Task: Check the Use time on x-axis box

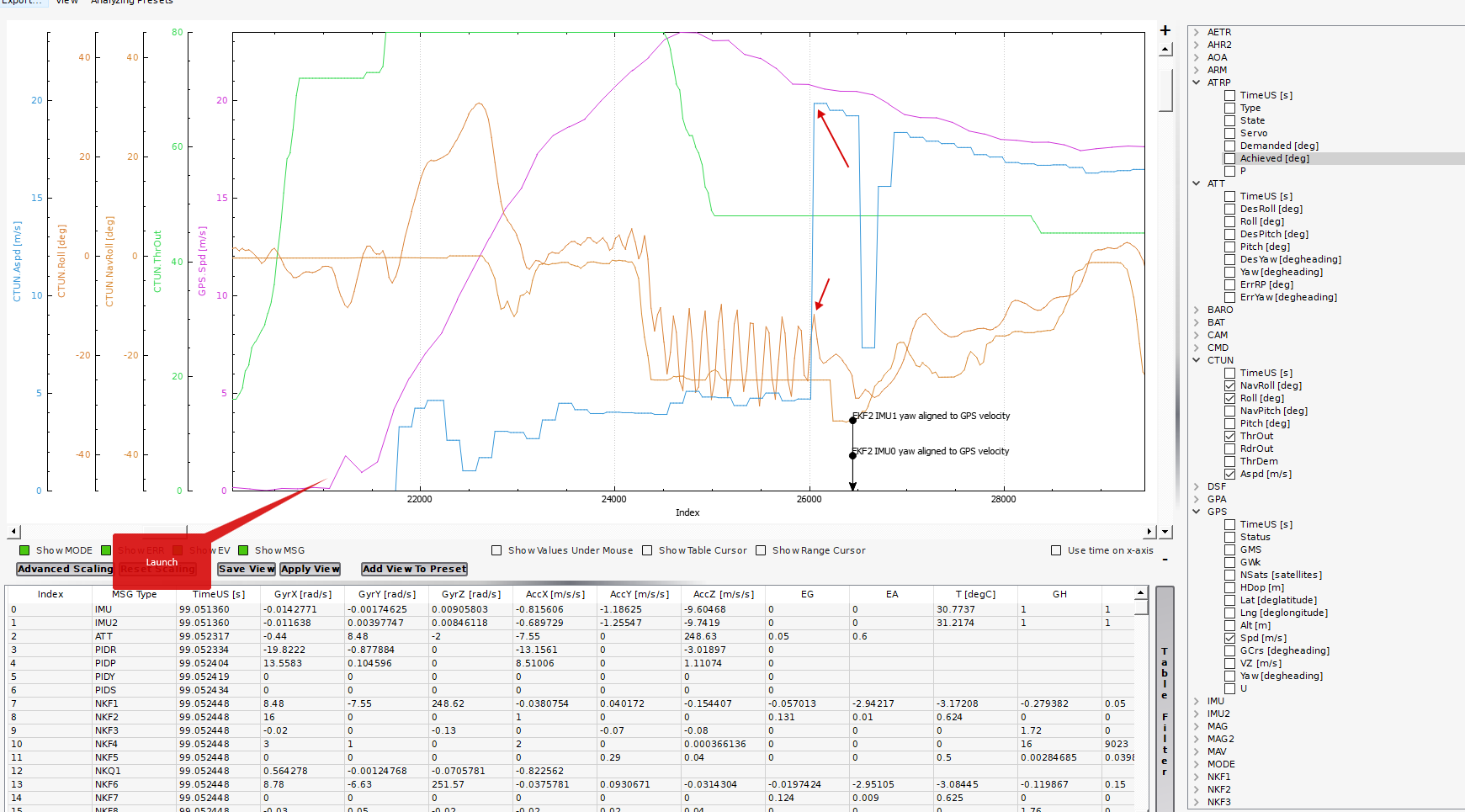Action: pos(1056,550)
